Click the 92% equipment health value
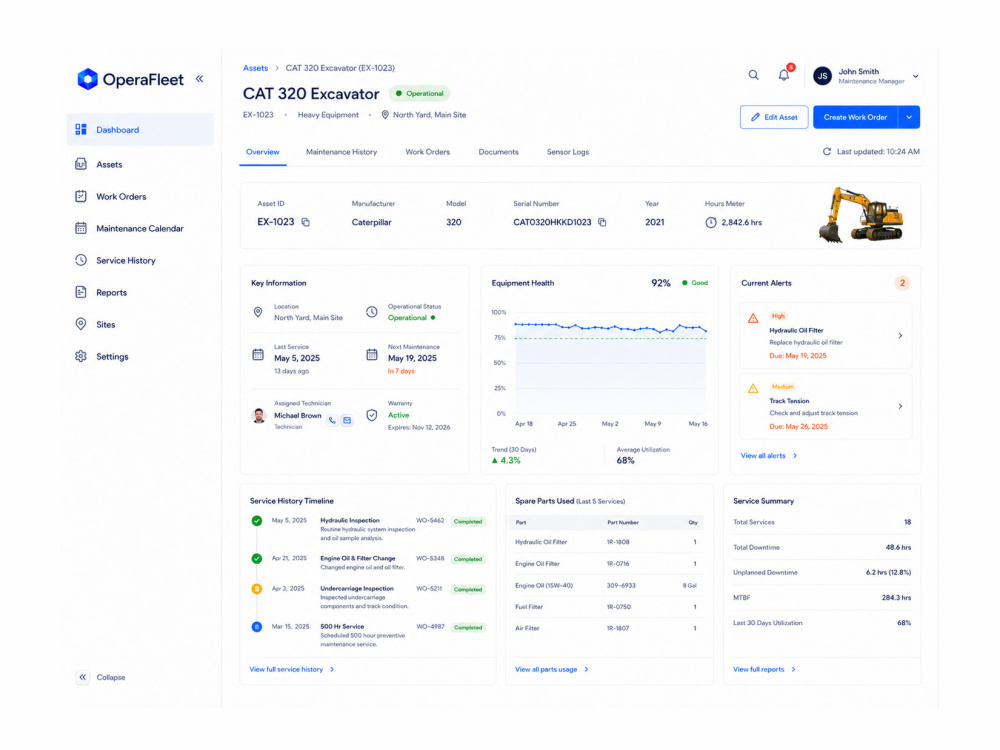Image resolution: width=1000 pixels, height=750 pixels. click(x=661, y=283)
